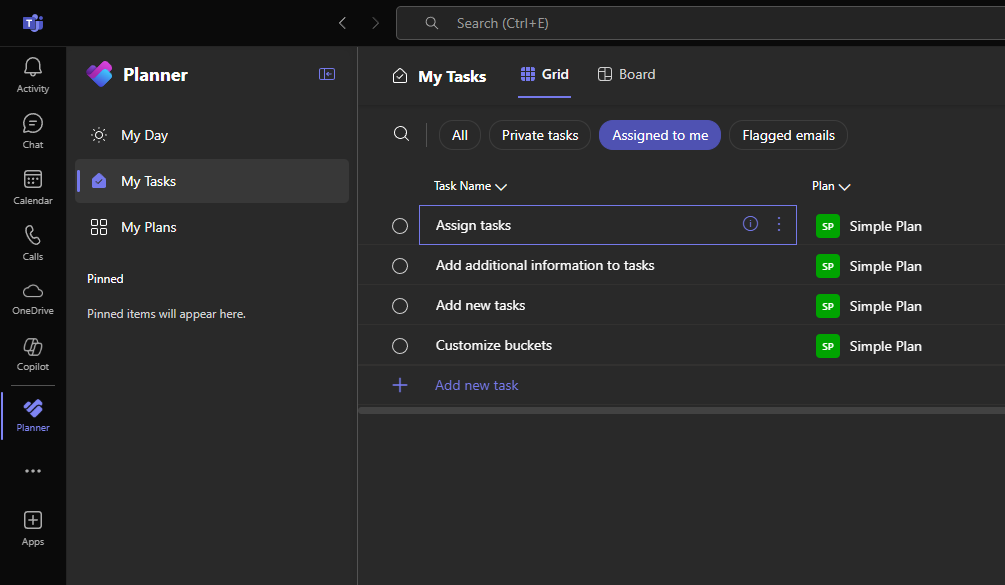Open more options for Assign tasks
Screen dimensions: 1005x585
click(779, 224)
